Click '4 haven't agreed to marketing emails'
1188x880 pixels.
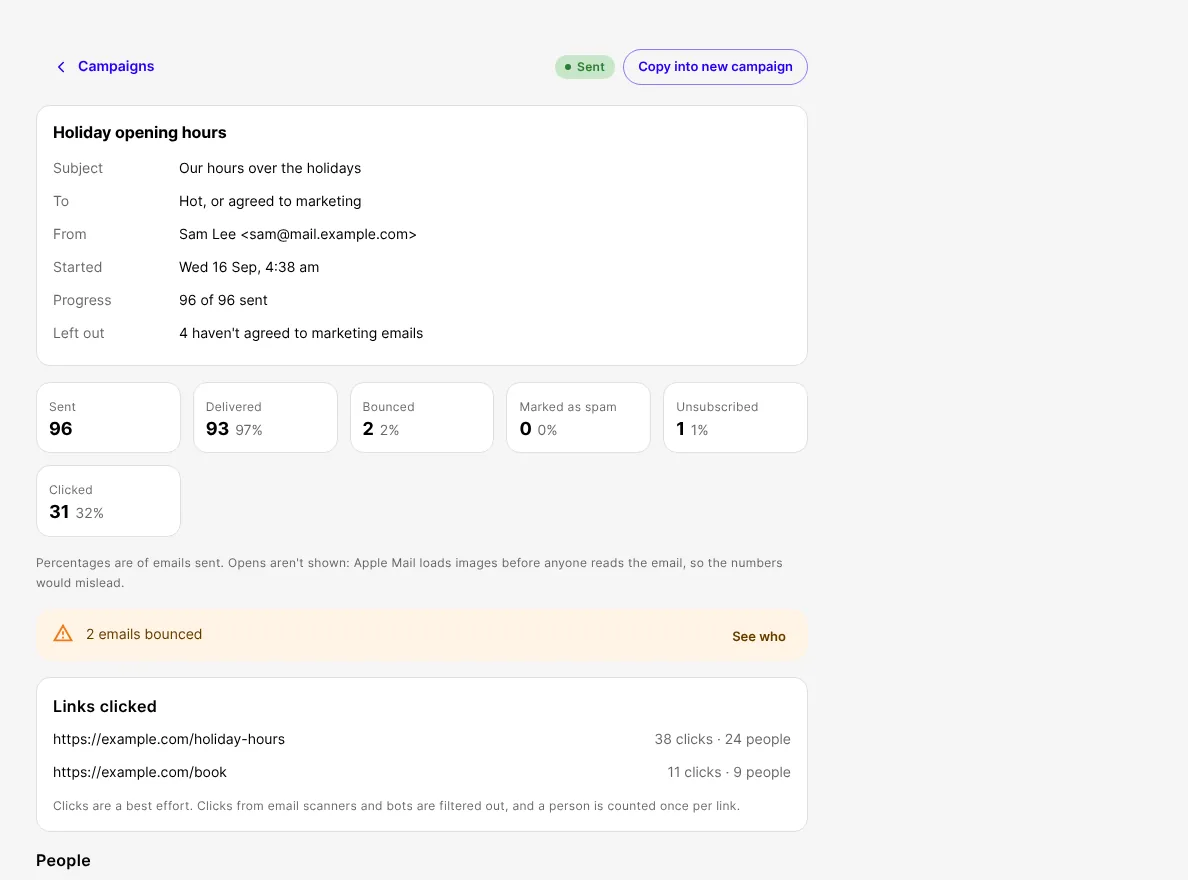[x=301, y=334]
